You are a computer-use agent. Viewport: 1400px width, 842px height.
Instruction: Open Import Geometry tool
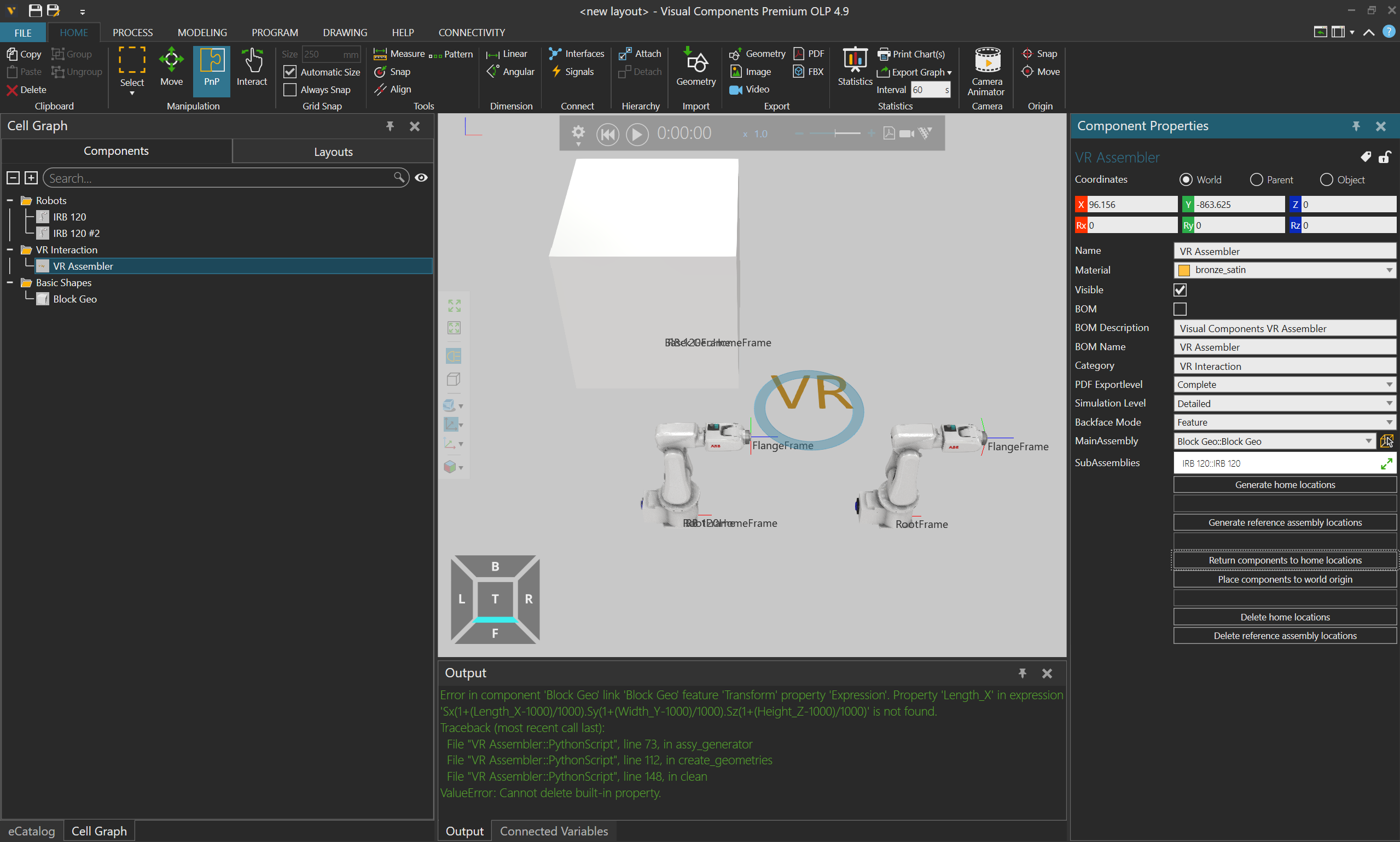(695, 67)
